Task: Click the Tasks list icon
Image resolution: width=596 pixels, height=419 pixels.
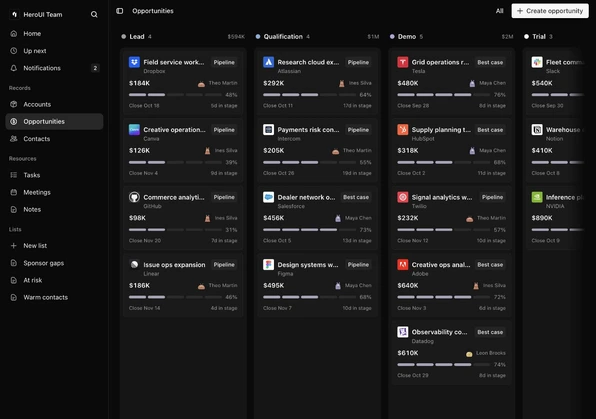Action: [x=14, y=175]
